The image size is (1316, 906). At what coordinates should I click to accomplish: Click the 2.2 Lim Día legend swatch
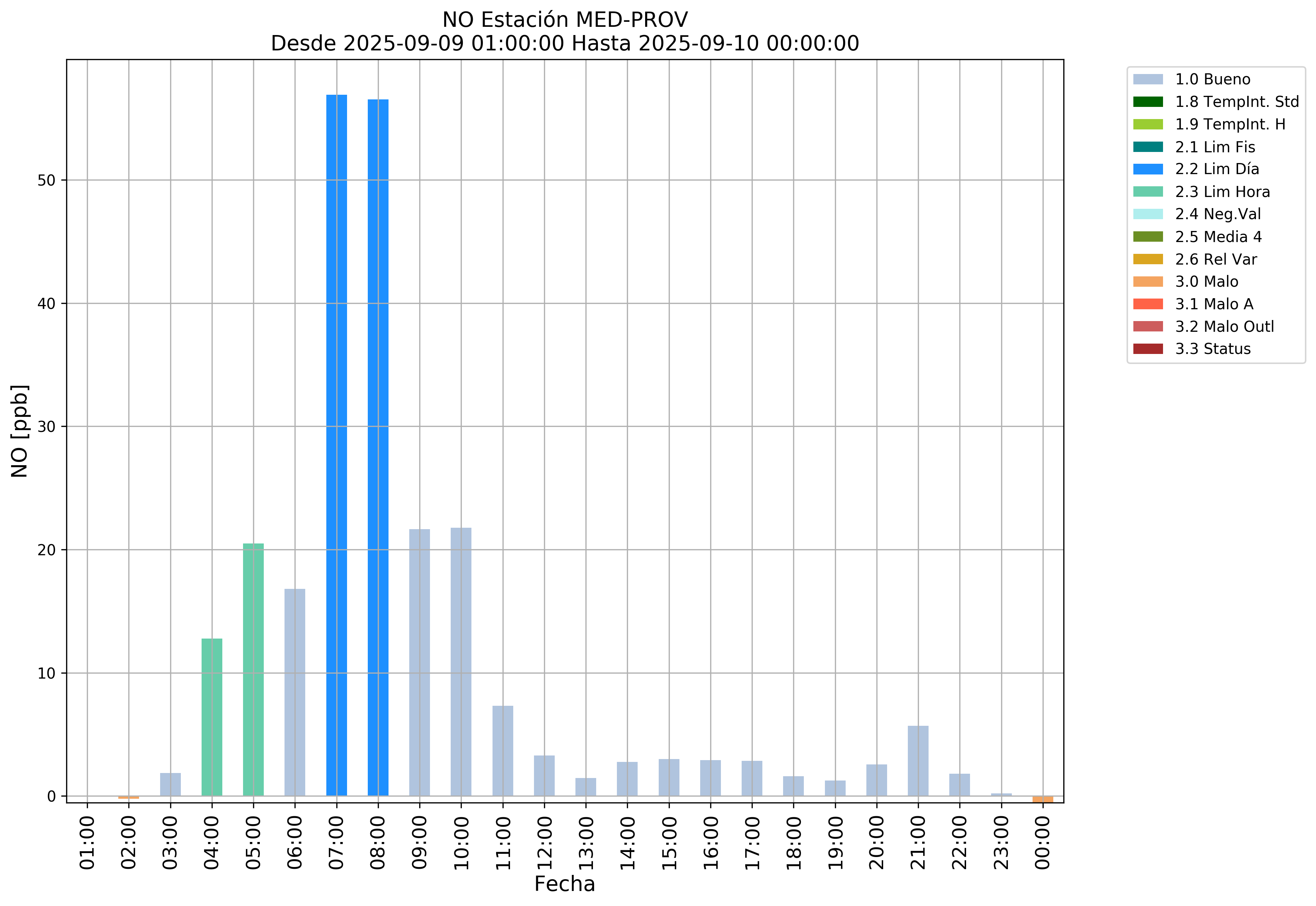(x=1147, y=169)
